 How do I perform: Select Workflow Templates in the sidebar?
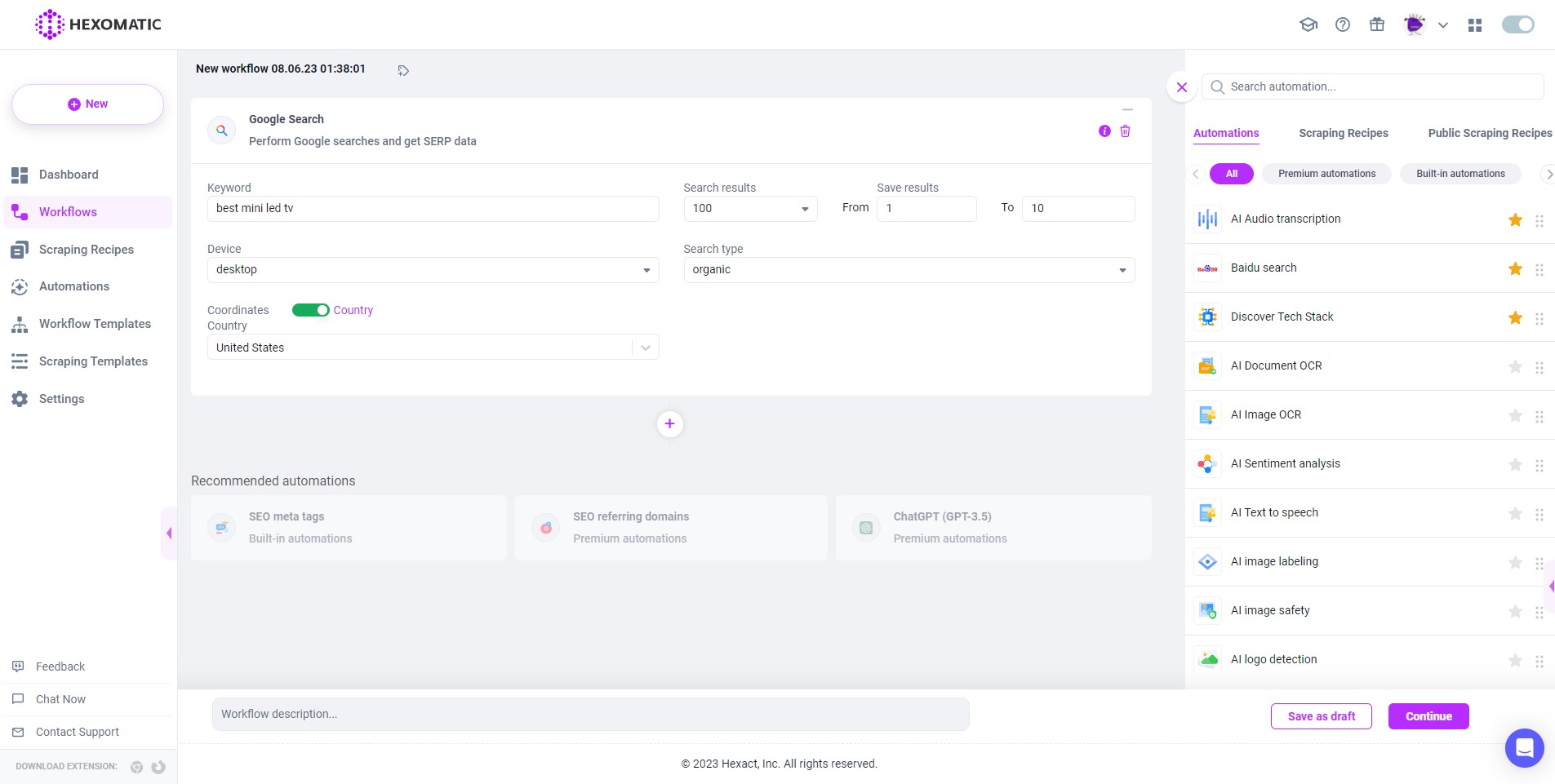coord(95,324)
